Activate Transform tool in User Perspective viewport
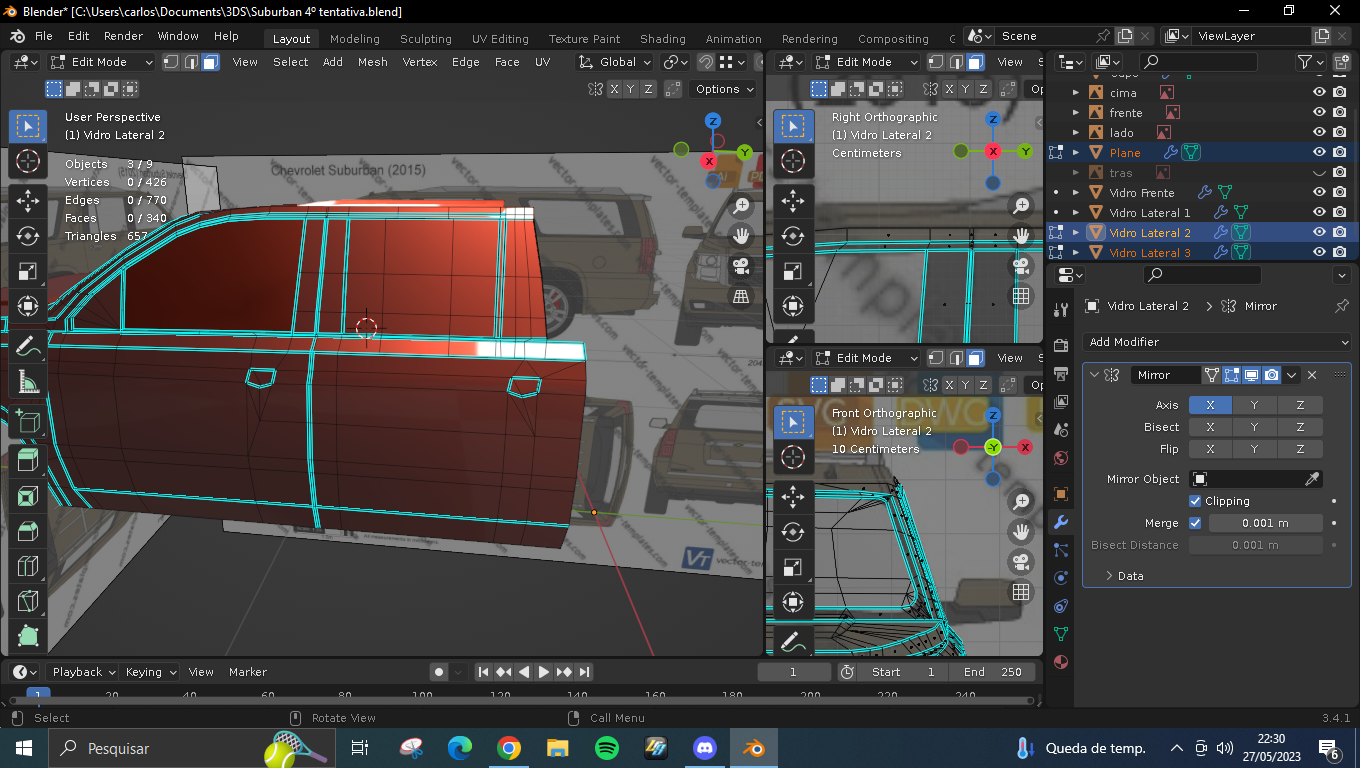 pos(28,307)
